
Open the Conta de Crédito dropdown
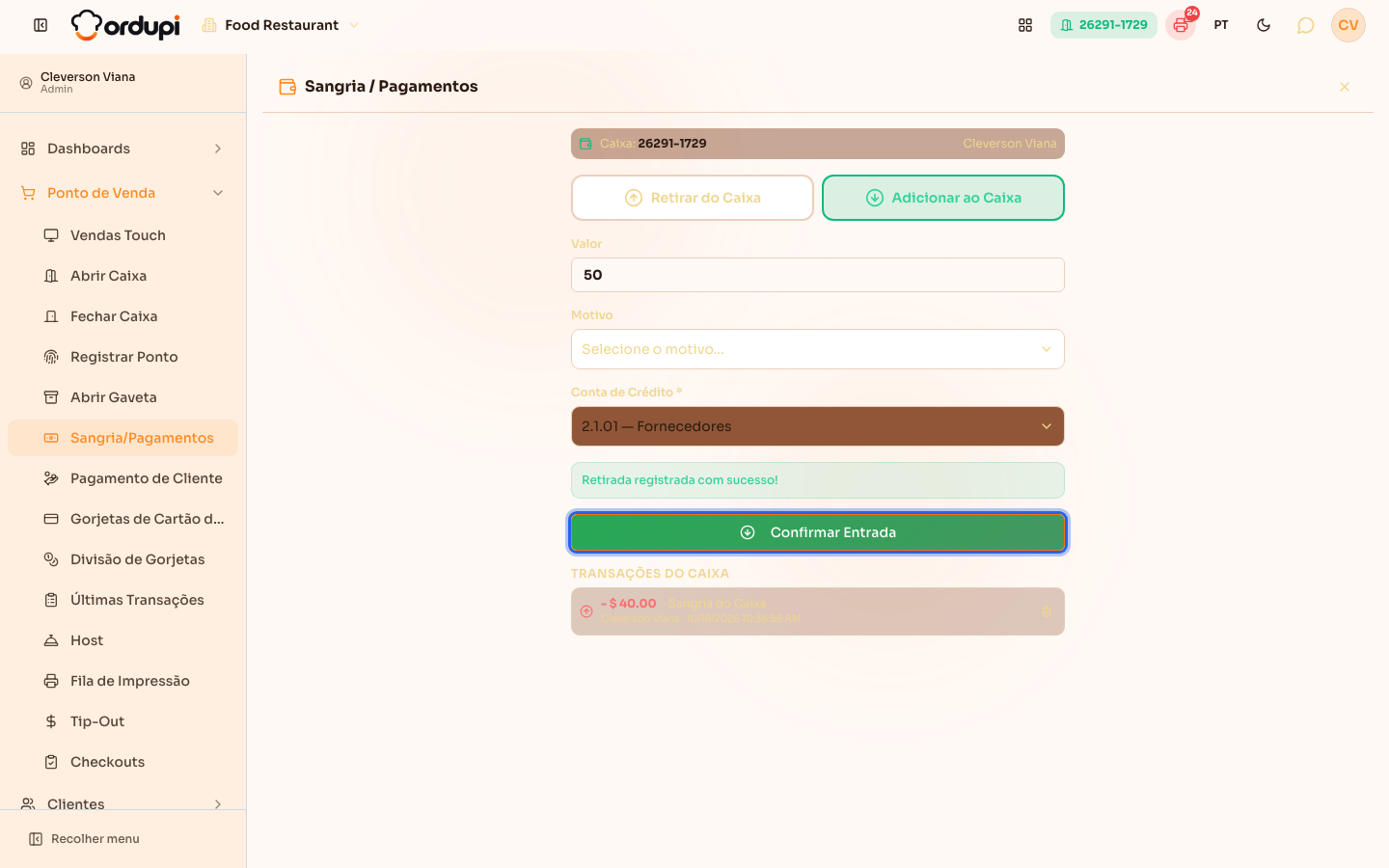pyautogui.click(x=818, y=426)
